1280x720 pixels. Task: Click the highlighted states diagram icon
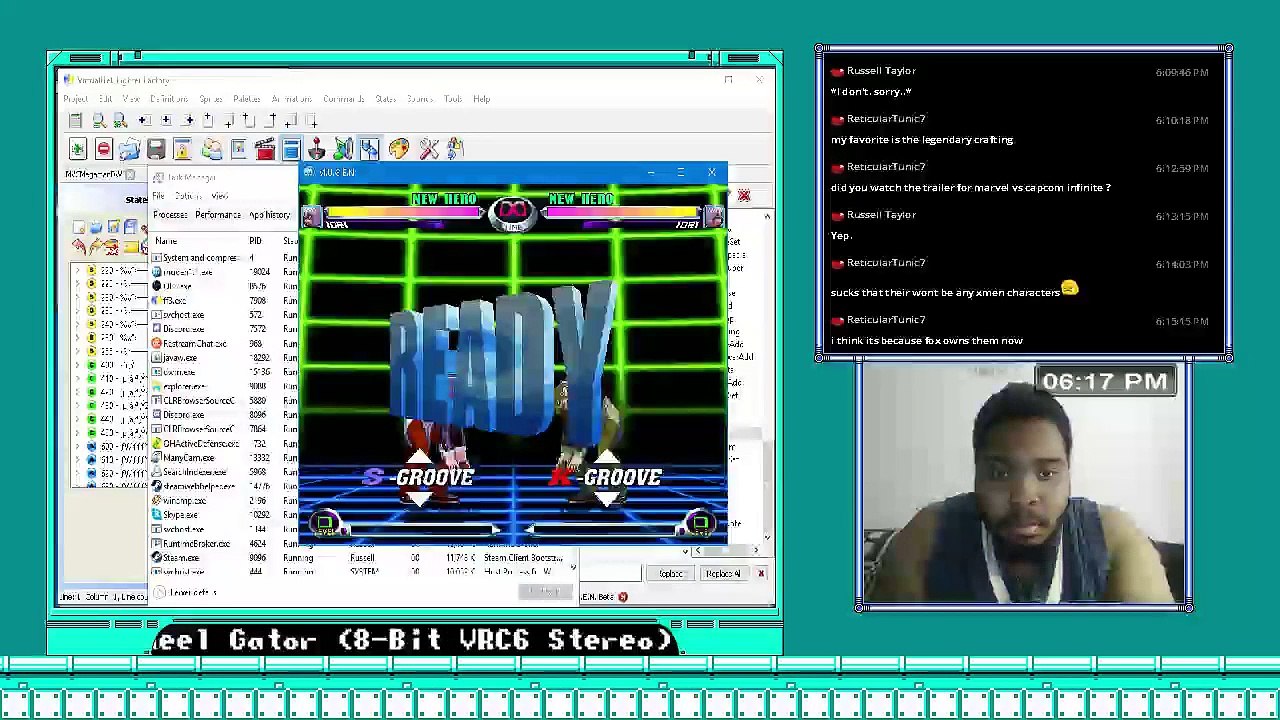(369, 149)
